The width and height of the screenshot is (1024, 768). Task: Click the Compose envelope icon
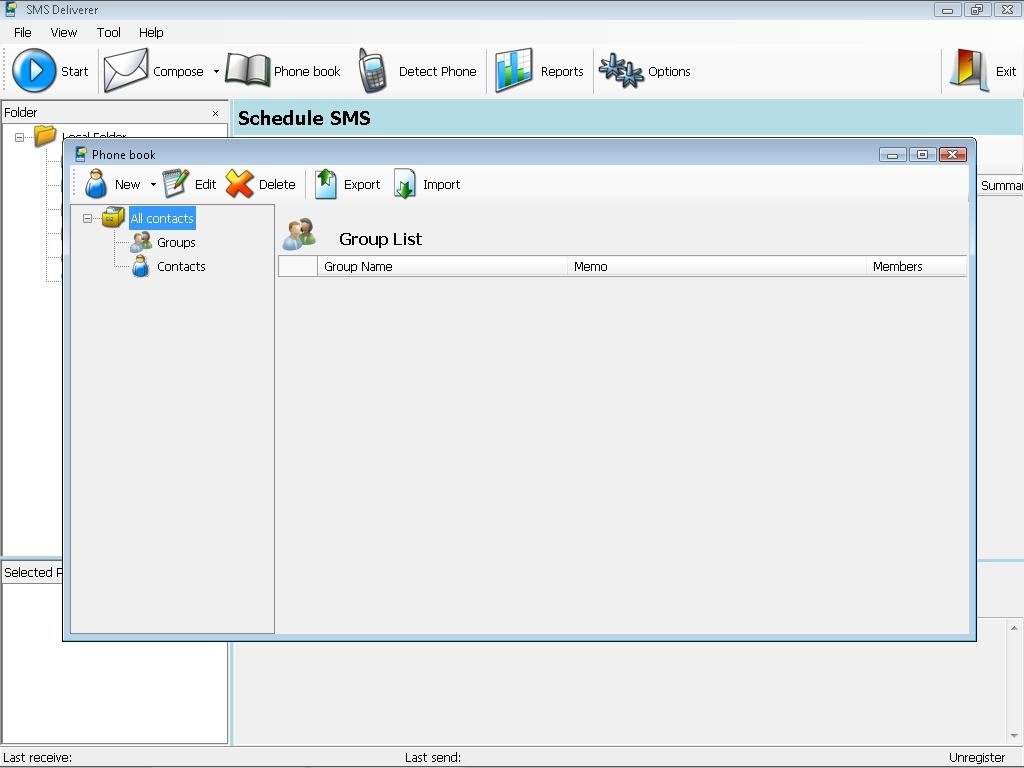pos(126,71)
